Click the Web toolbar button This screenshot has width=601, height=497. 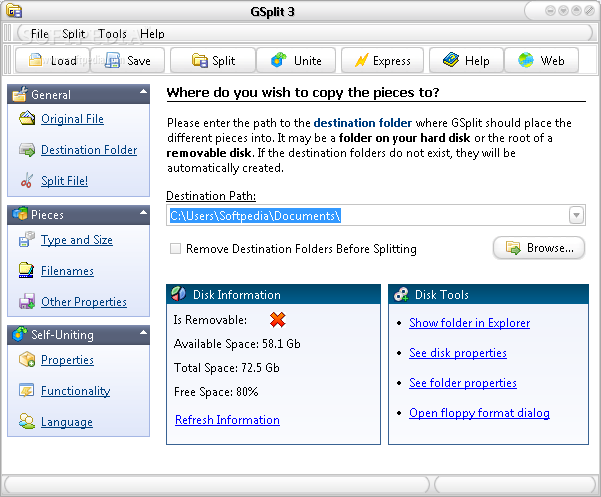tap(541, 61)
